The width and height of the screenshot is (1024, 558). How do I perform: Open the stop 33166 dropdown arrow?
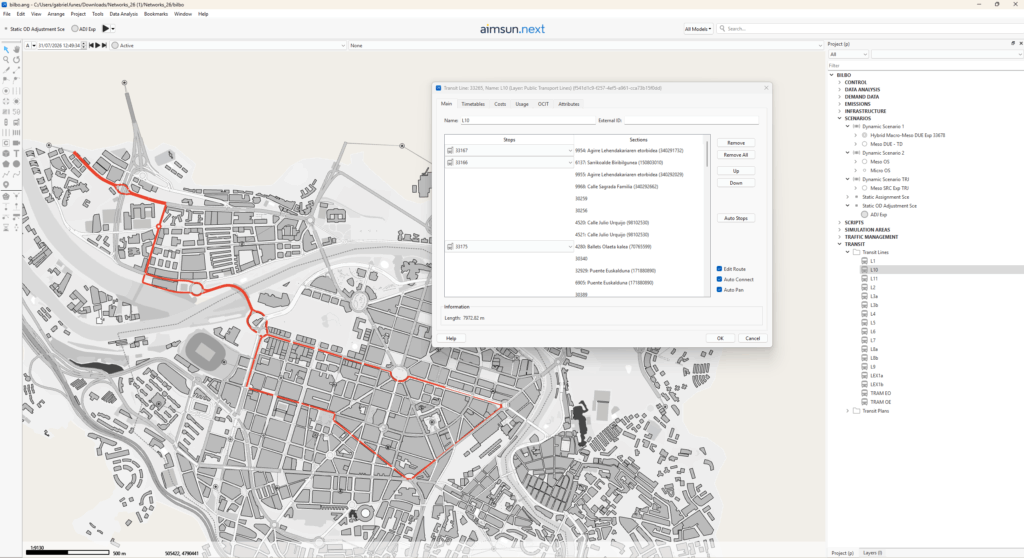click(569, 163)
